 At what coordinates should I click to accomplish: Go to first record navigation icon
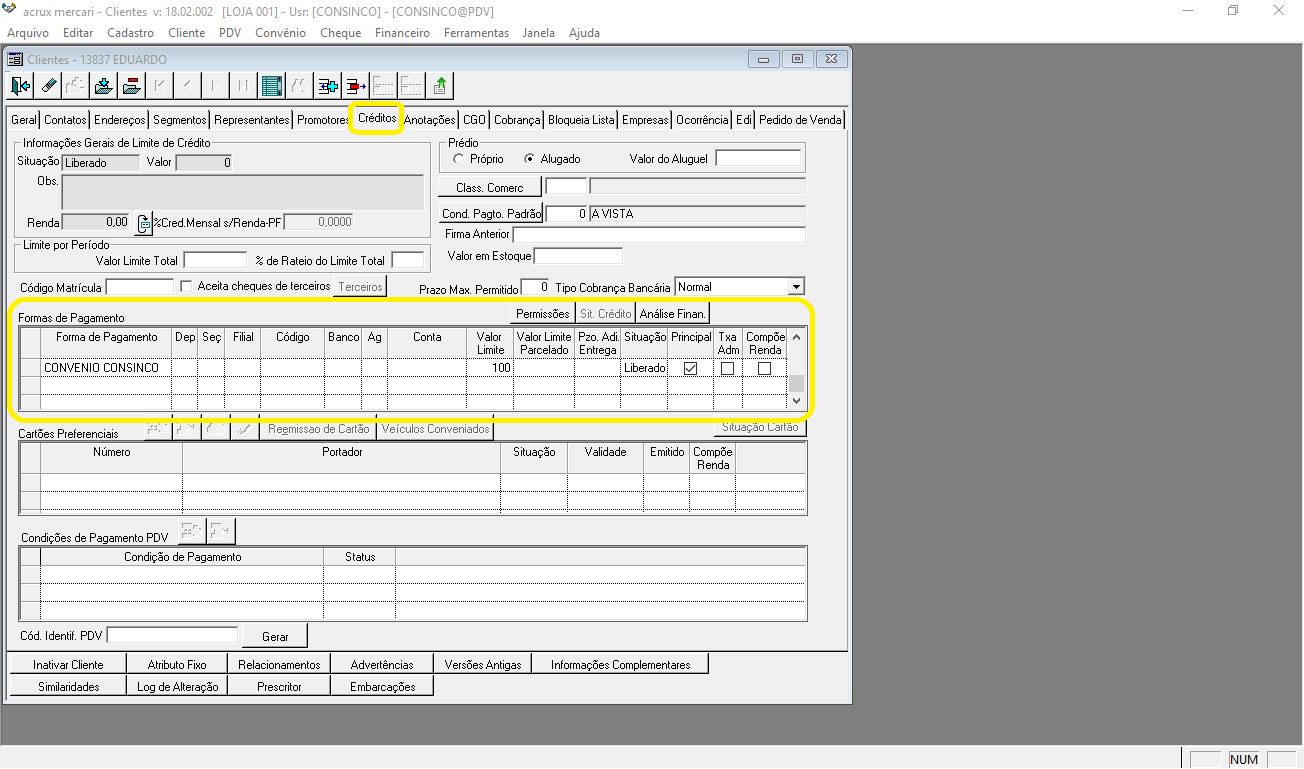pyautogui.click(x=160, y=86)
